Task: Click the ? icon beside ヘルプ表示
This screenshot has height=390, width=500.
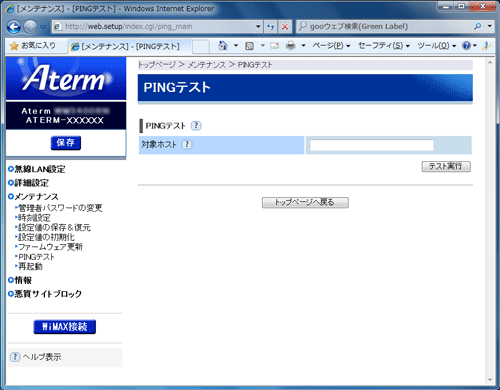Action: click(x=15, y=357)
